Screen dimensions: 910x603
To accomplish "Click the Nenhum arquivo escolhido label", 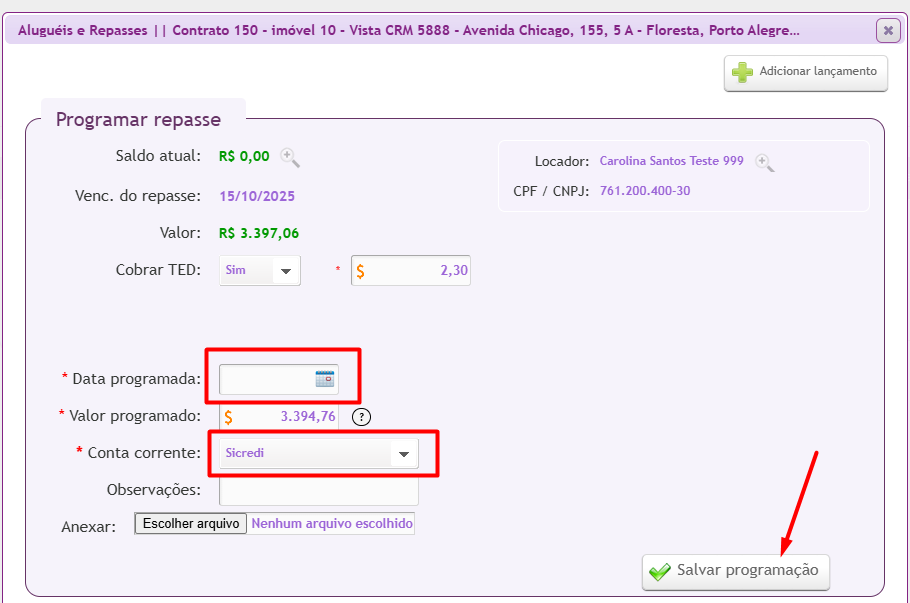I will pos(331,523).
